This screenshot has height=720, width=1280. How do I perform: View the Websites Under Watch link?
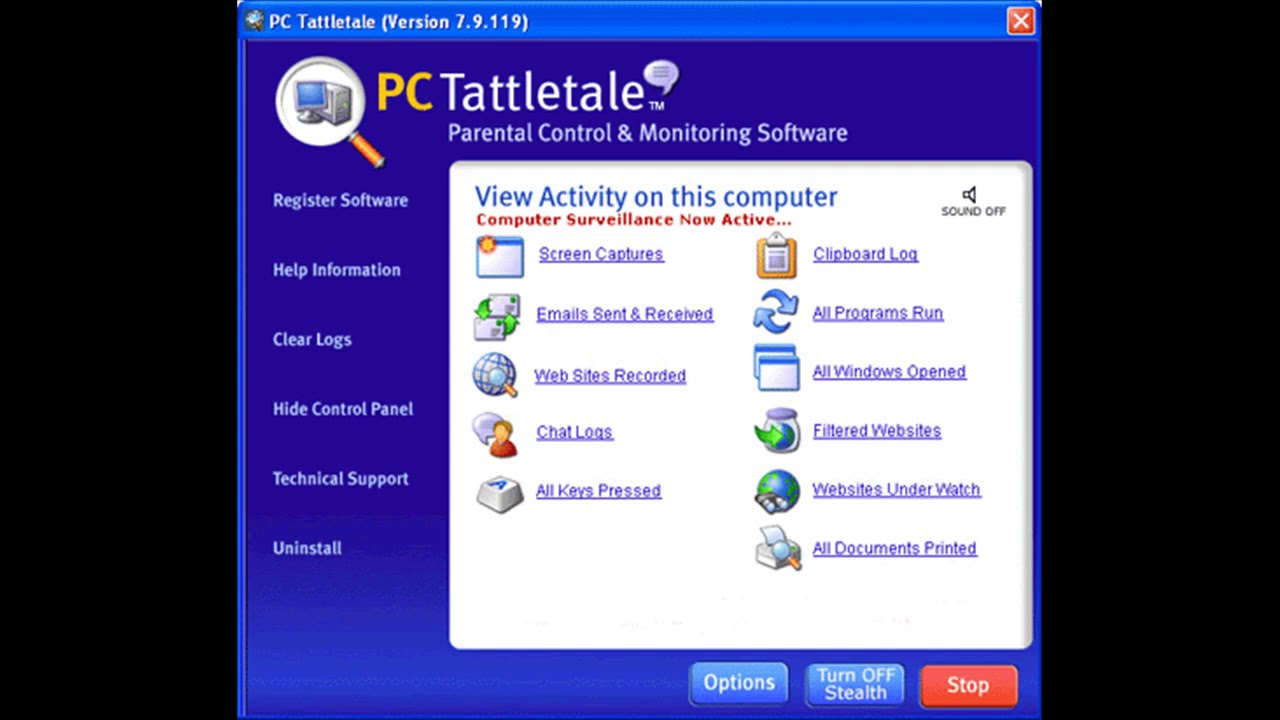tap(896, 490)
